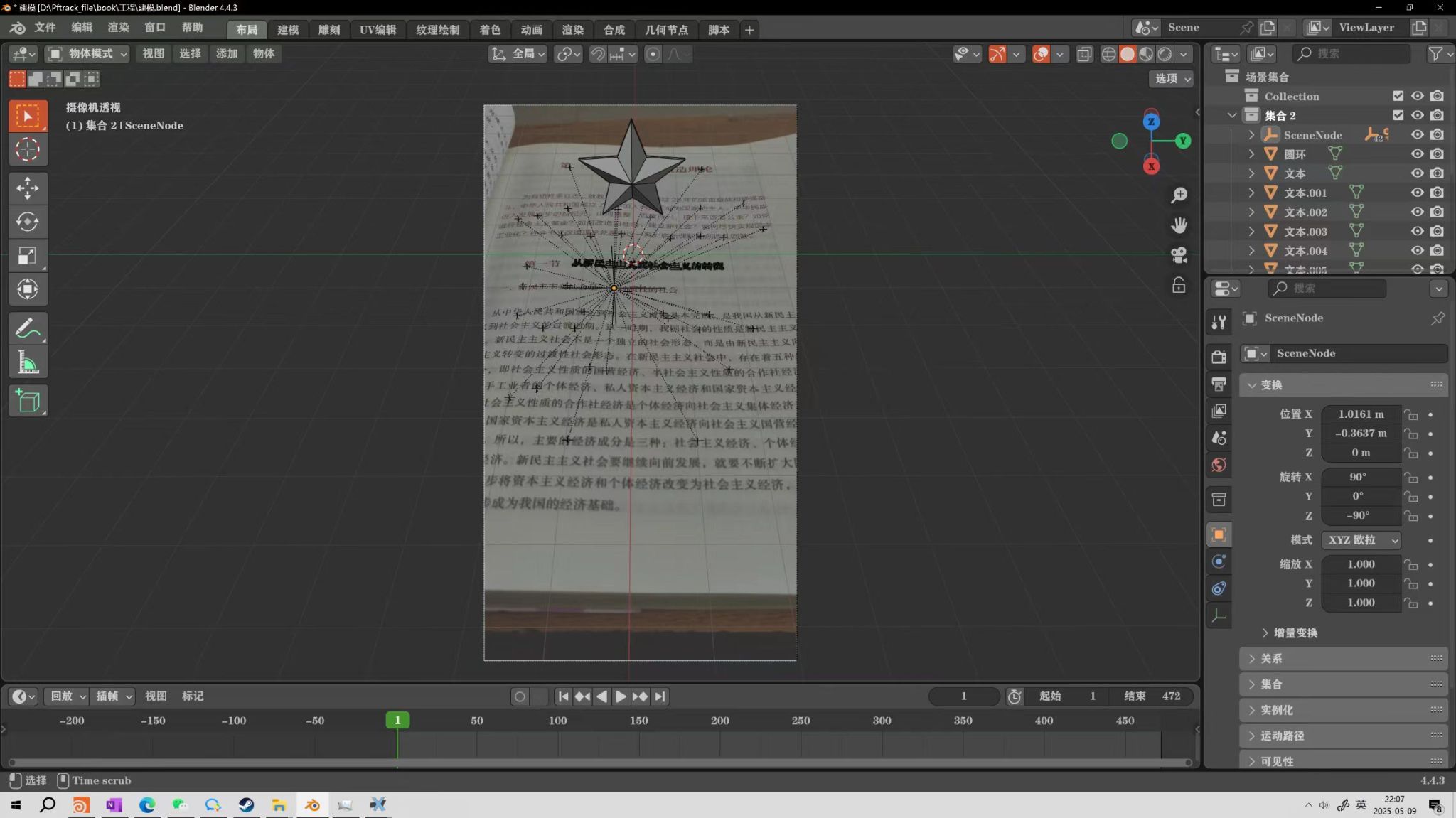Open the 渲染 menu in the top menu bar
The height and width of the screenshot is (818, 1456).
[118, 27]
